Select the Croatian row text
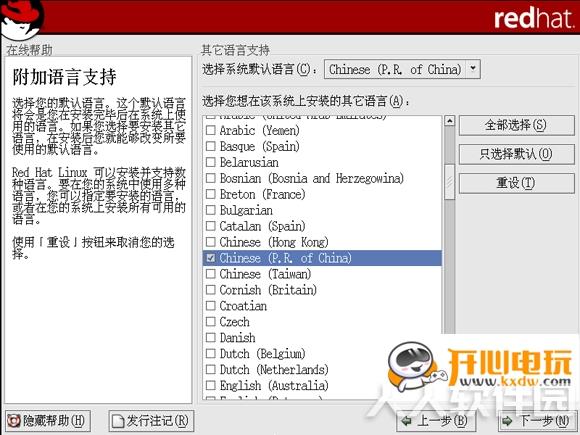 (x=243, y=306)
